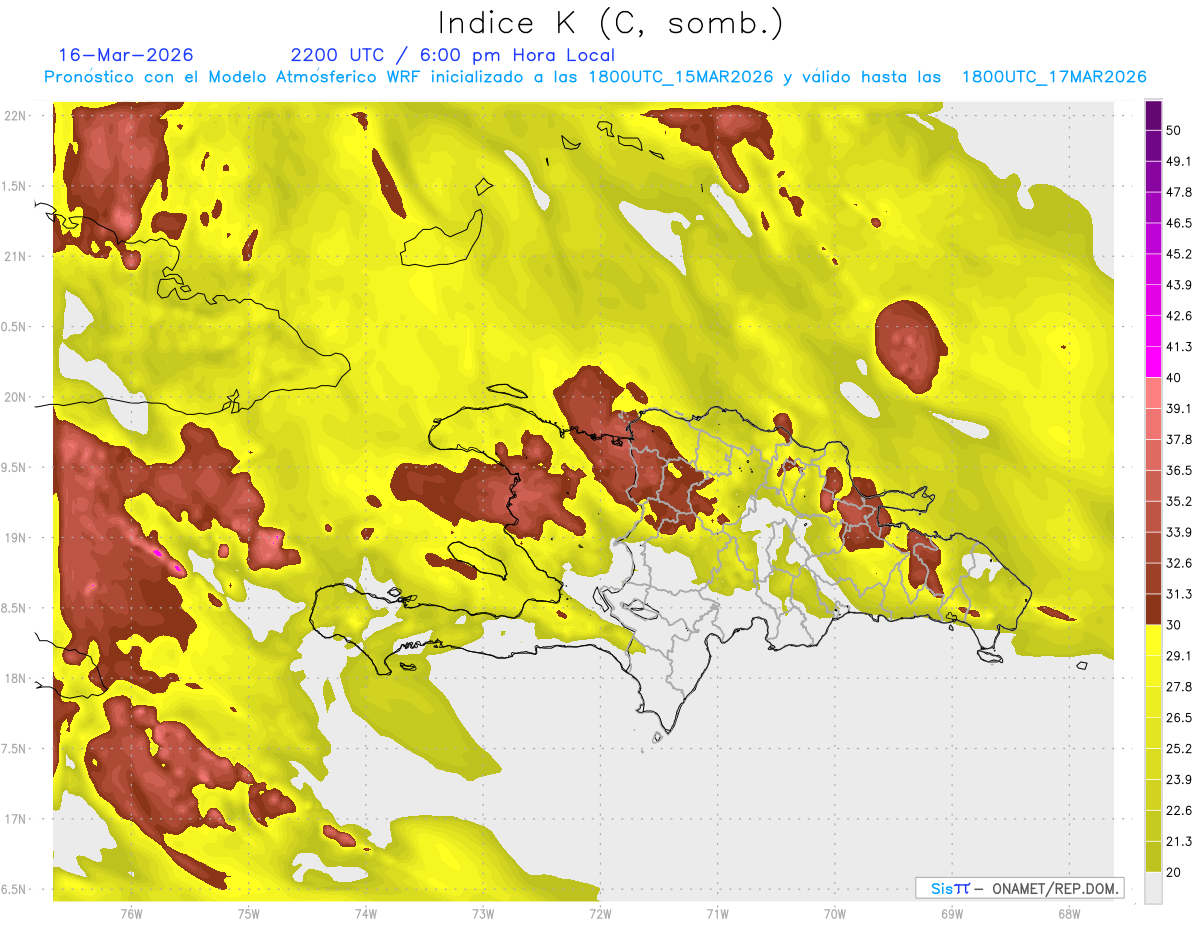Click the legend value '46.5'

tap(1179, 223)
